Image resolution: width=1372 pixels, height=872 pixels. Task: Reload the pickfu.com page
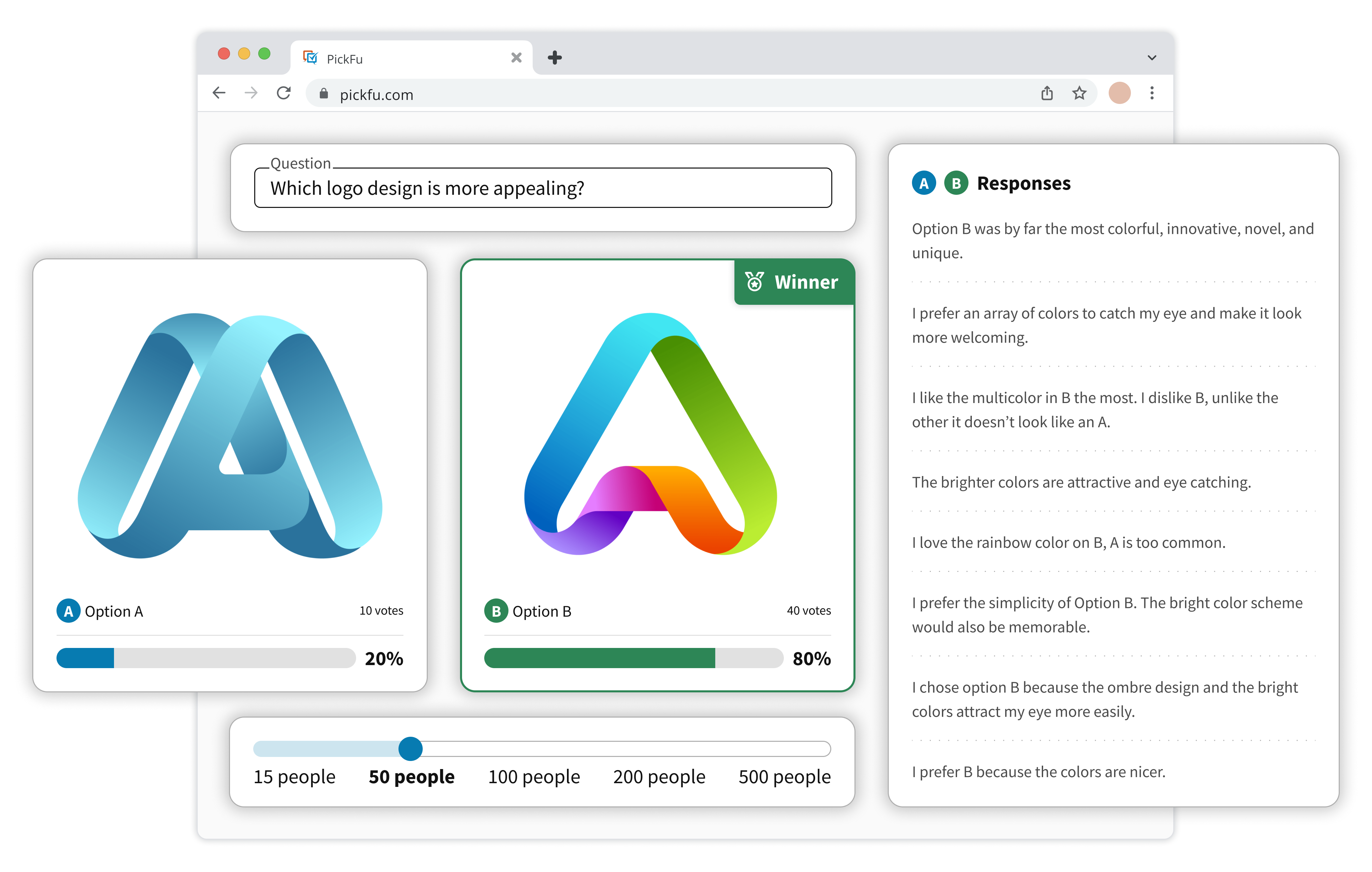coord(284,93)
